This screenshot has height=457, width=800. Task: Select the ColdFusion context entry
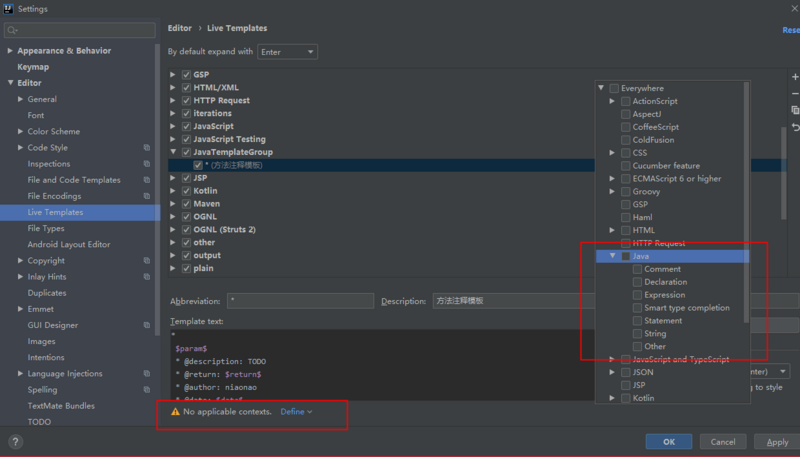pyautogui.click(x=653, y=140)
